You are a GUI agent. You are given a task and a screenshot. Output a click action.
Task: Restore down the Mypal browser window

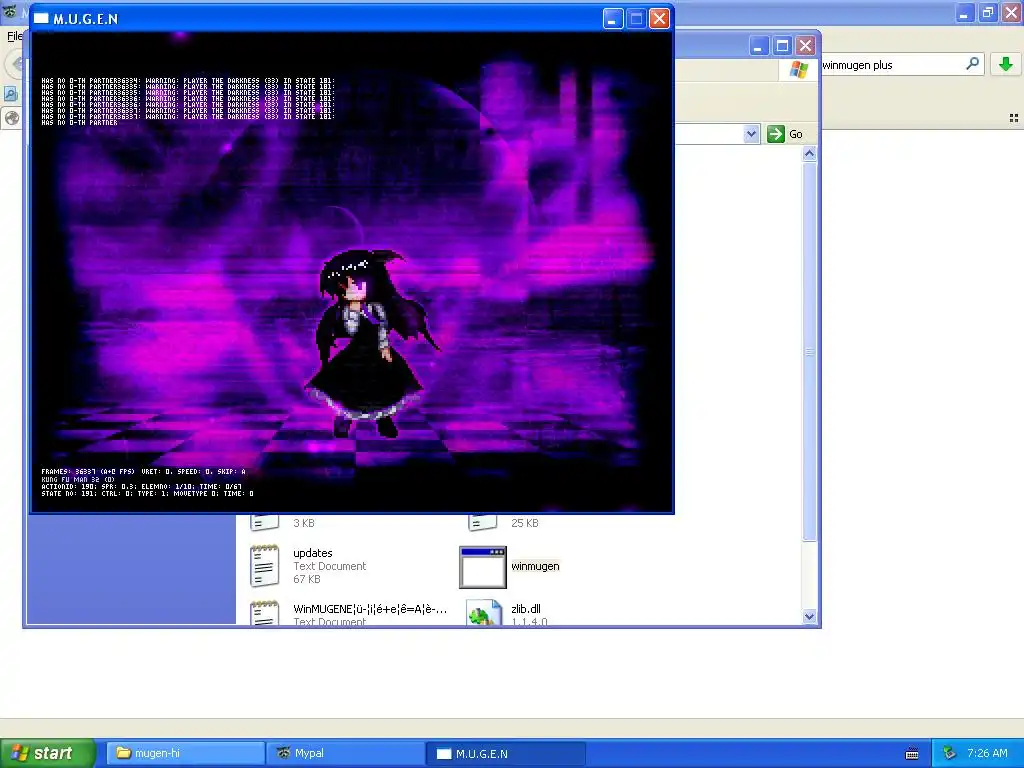pos(988,12)
